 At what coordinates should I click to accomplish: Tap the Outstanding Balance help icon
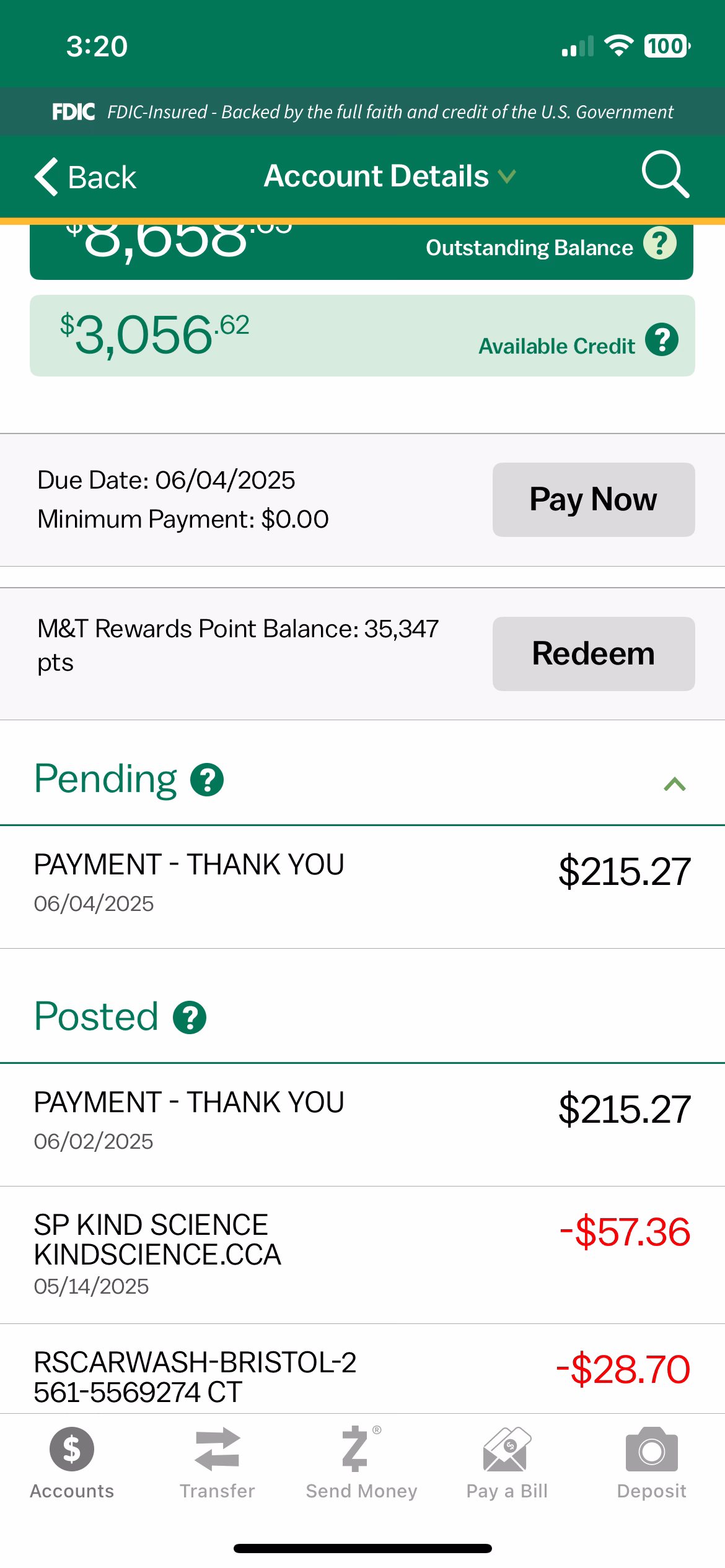pyautogui.click(x=659, y=243)
